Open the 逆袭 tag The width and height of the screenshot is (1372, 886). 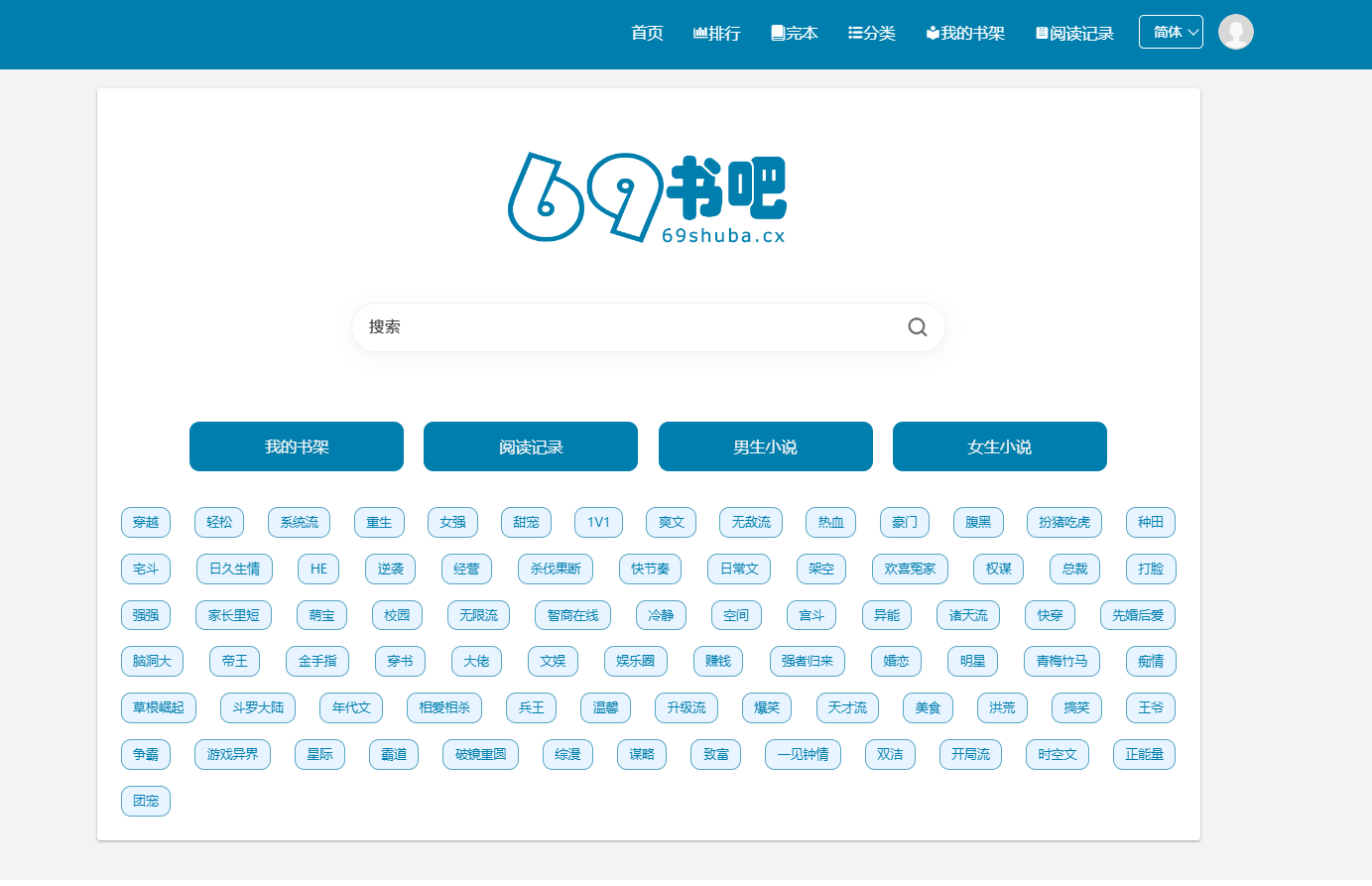click(x=391, y=569)
